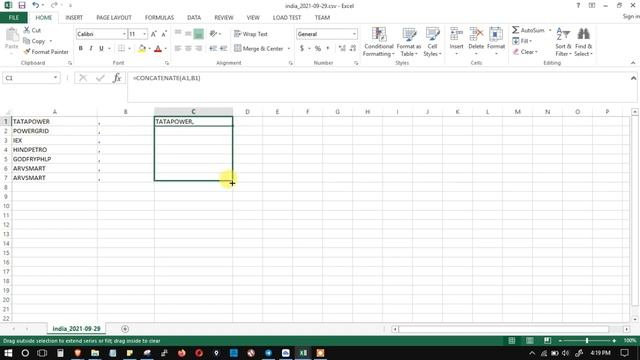The width and height of the screenshot is (640, 360).
Task: Decrease font size
Action: 164,34
